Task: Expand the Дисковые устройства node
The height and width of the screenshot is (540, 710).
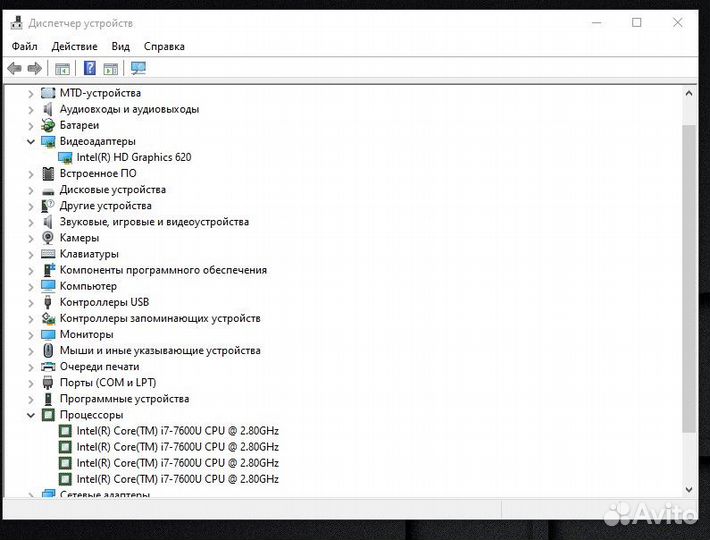Action: point(30,190)
